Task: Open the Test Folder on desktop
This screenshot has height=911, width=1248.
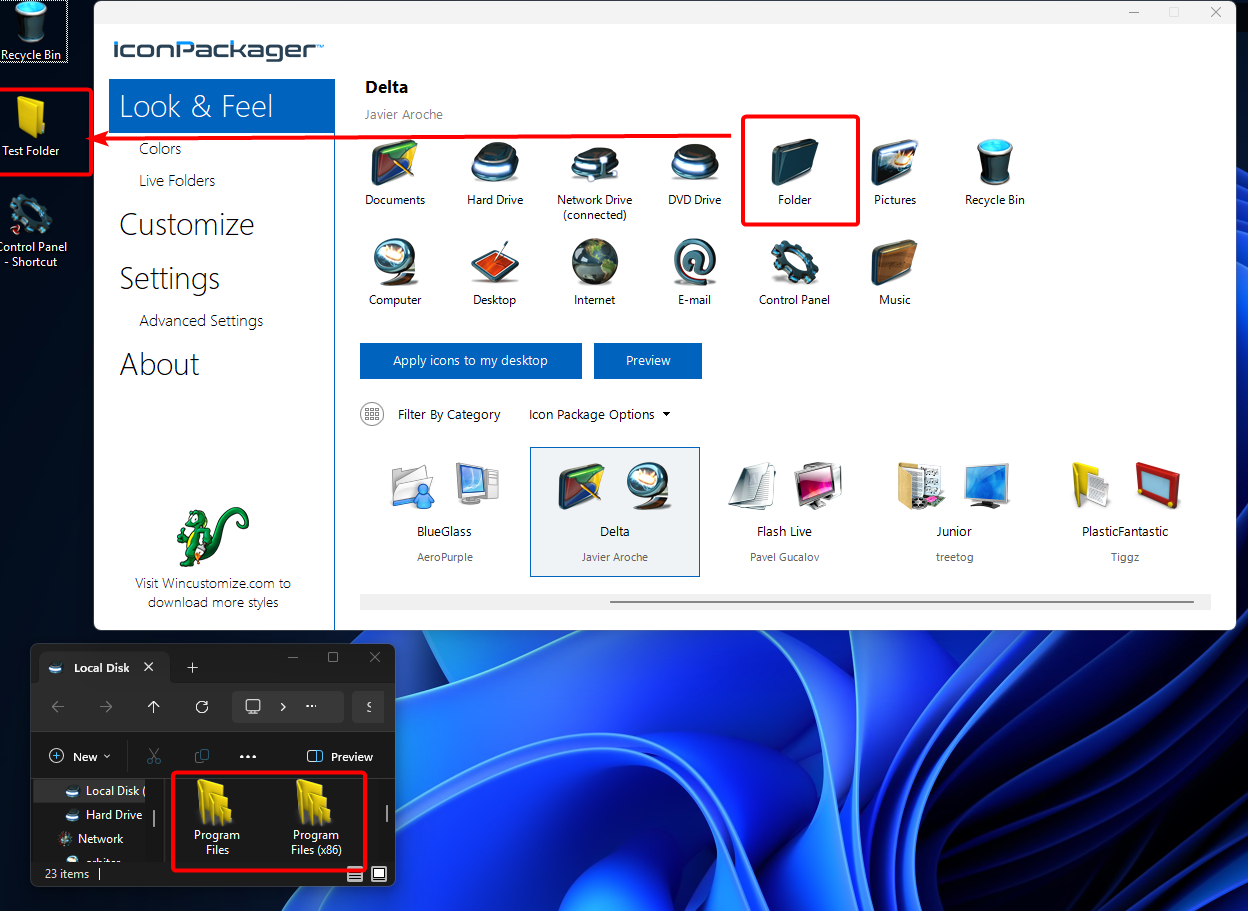Action: [31, 126]
